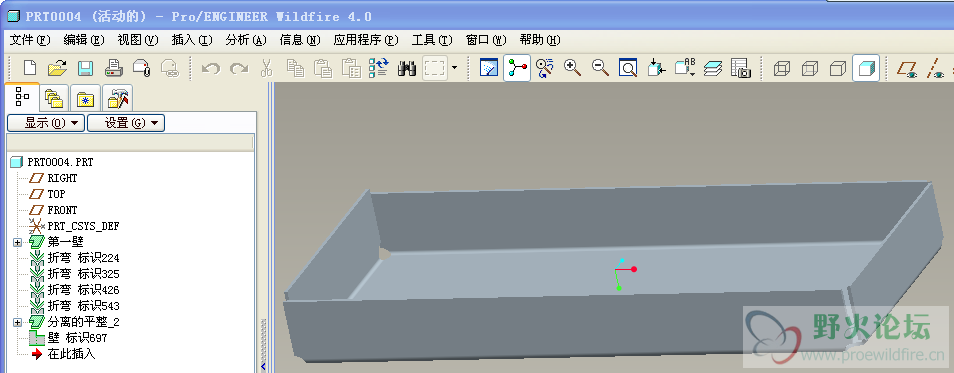The width and height of the screenshot is (954, 373).
Task: Regenerate the model with the regenerate icon
Action: pyautogui.click(x=378, y=68)
